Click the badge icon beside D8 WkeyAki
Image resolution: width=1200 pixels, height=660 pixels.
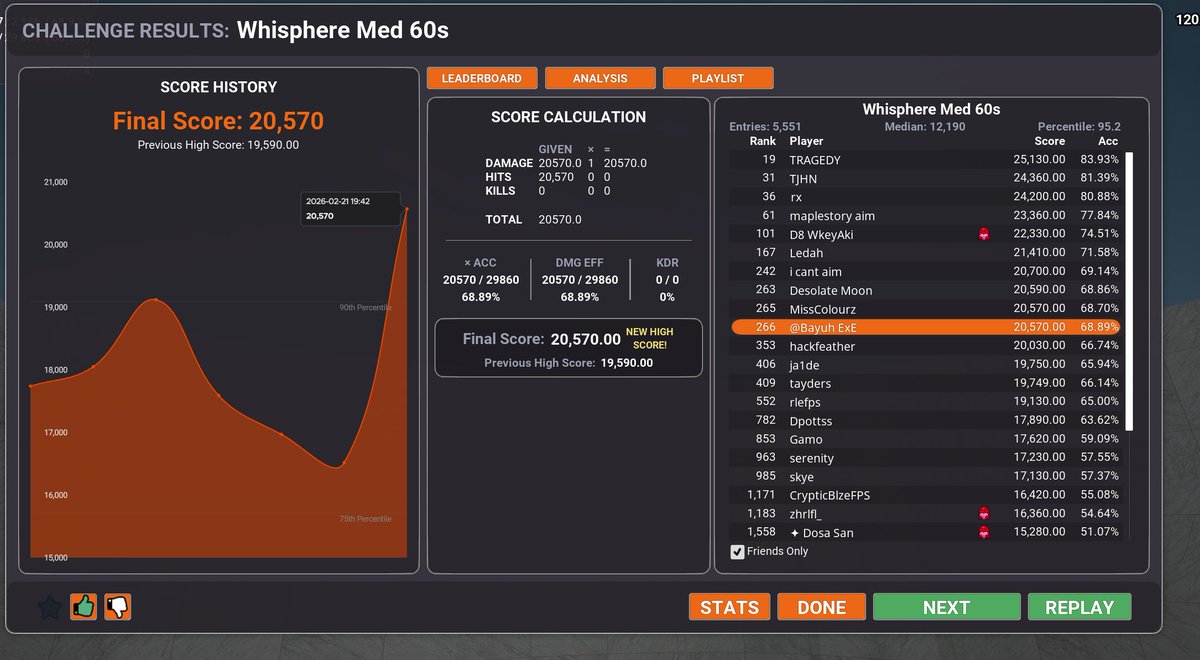click(984, 234)
